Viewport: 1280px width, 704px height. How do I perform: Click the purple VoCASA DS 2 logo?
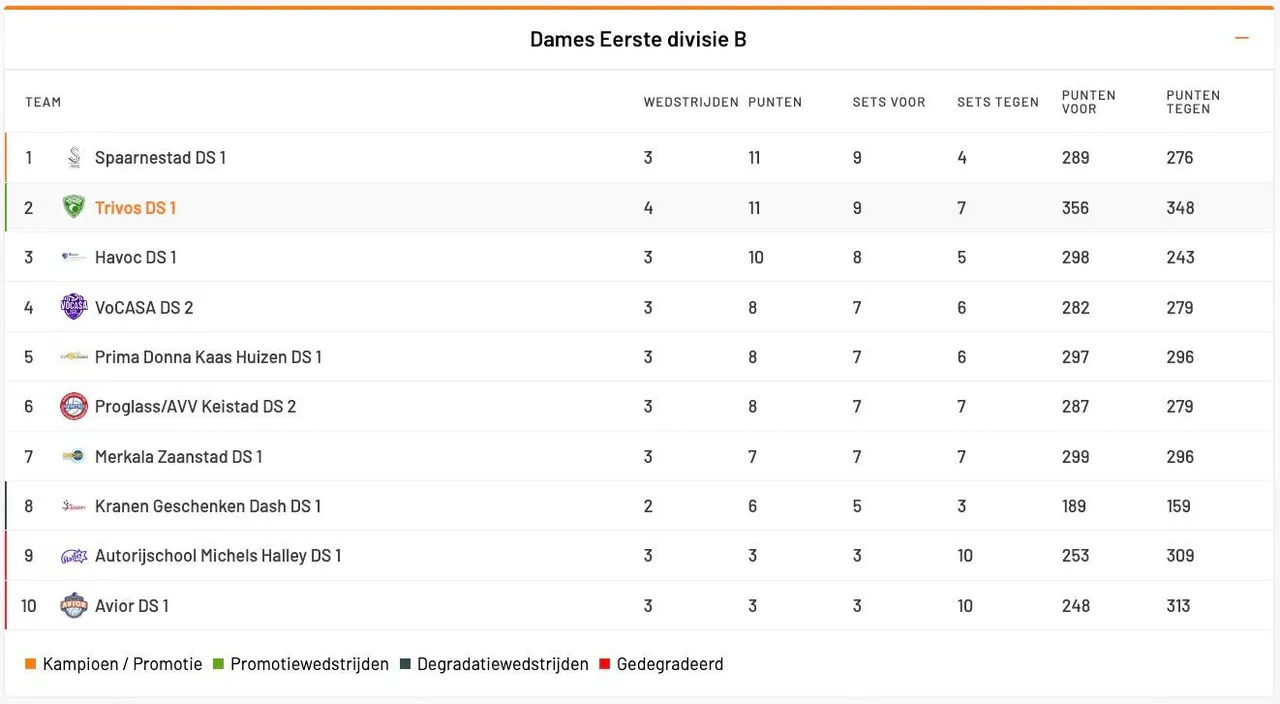74,307
